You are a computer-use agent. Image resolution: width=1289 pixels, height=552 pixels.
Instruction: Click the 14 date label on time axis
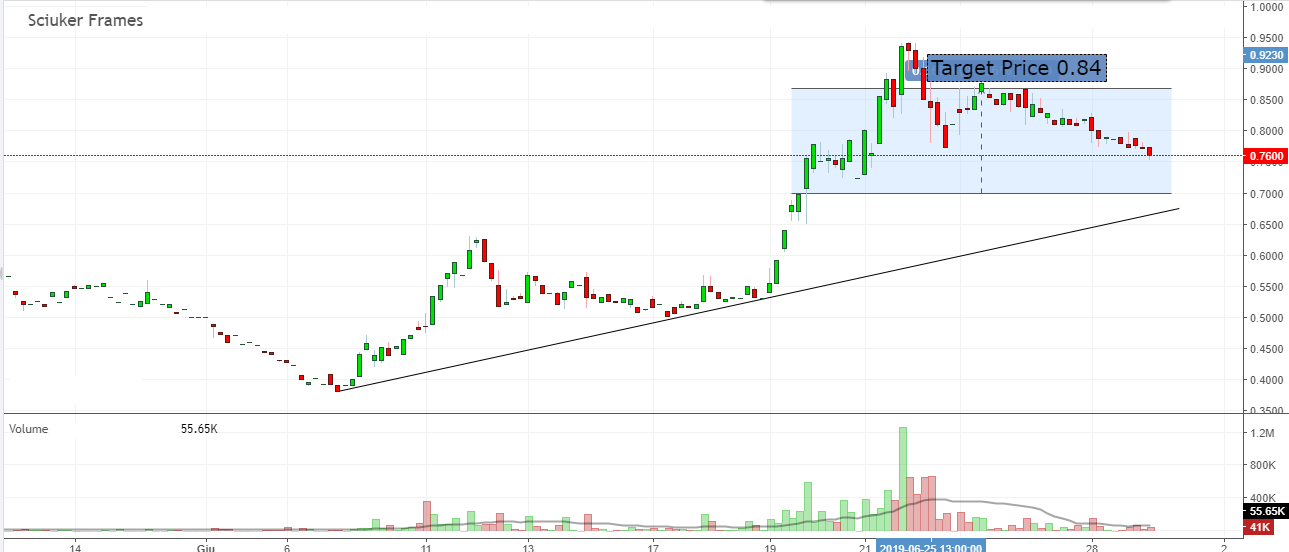click(74, 546)
